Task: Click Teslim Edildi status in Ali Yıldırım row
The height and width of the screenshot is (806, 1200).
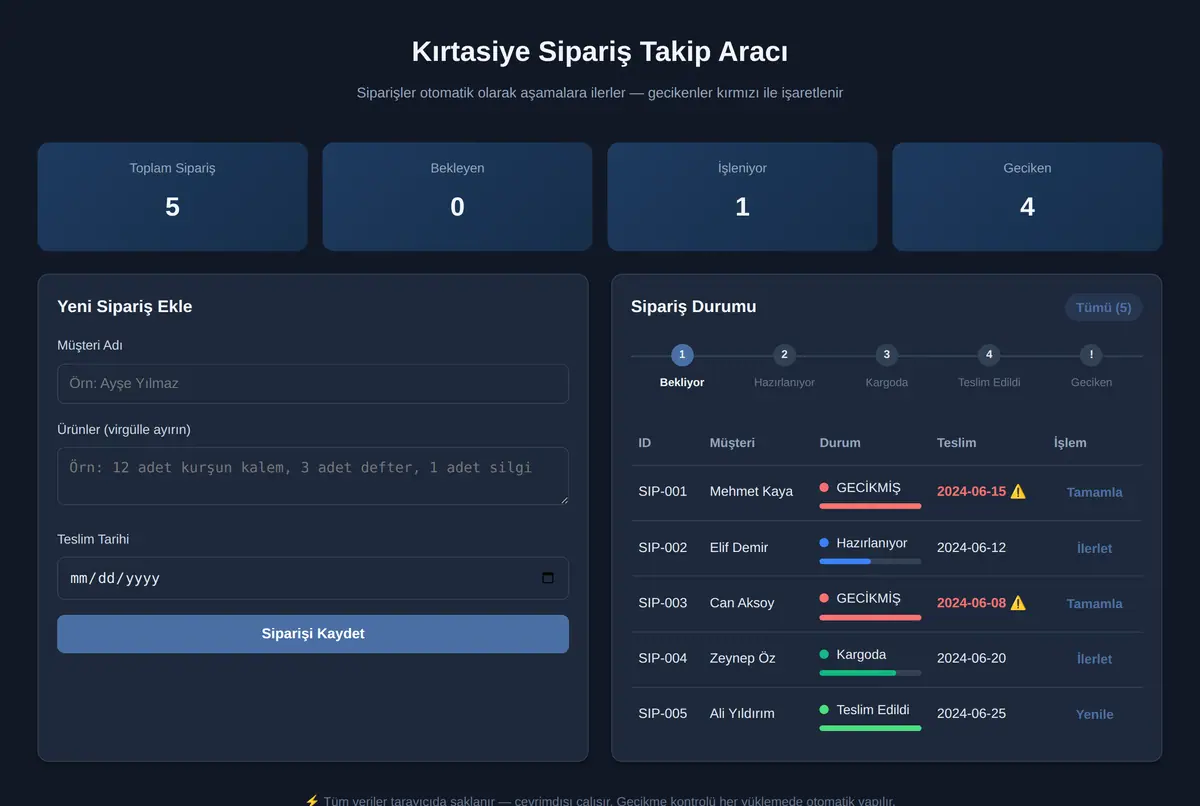Action: click(x=873, y=709)
